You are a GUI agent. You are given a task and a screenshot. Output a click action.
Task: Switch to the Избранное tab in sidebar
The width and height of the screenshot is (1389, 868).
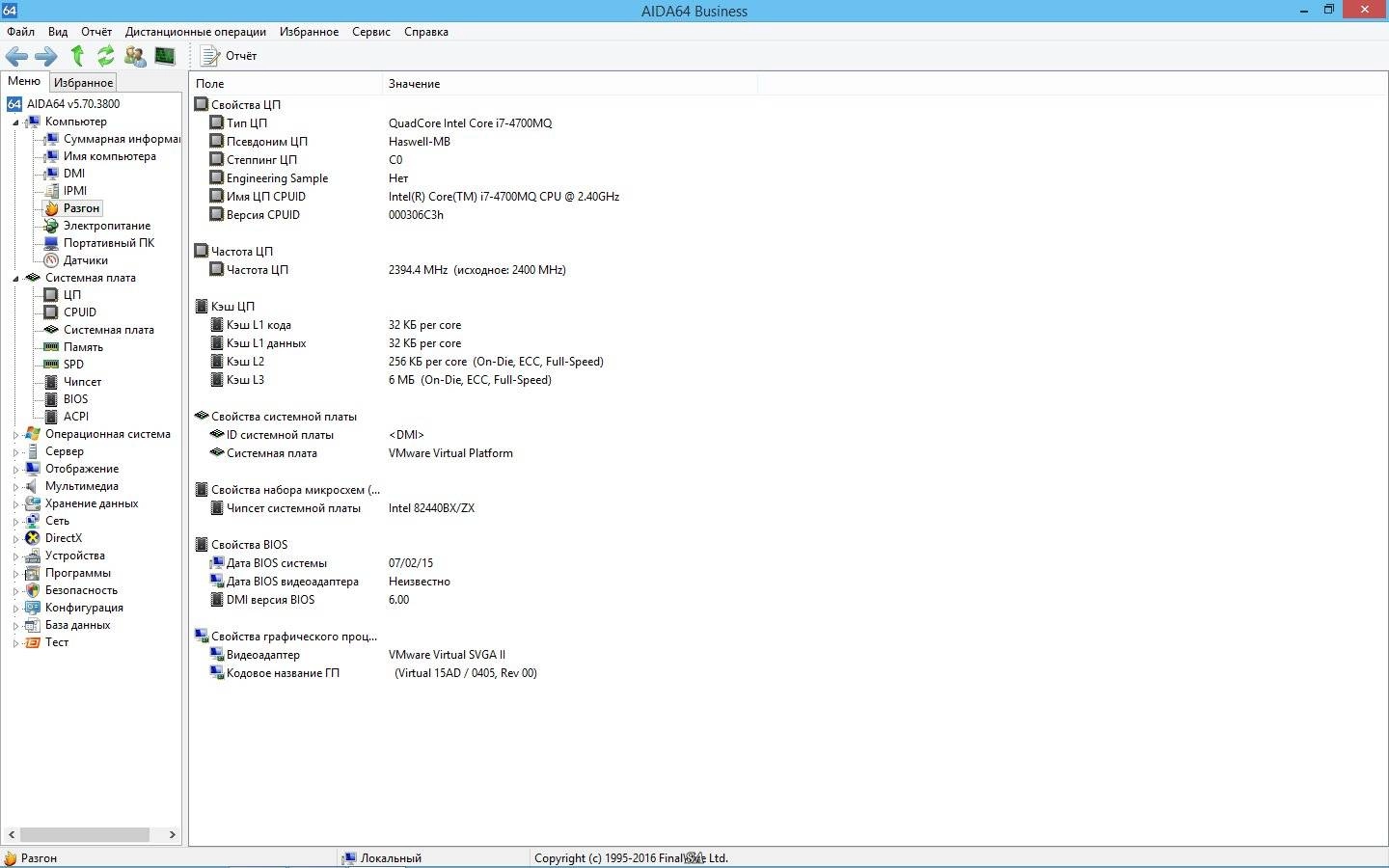point(83,83)
